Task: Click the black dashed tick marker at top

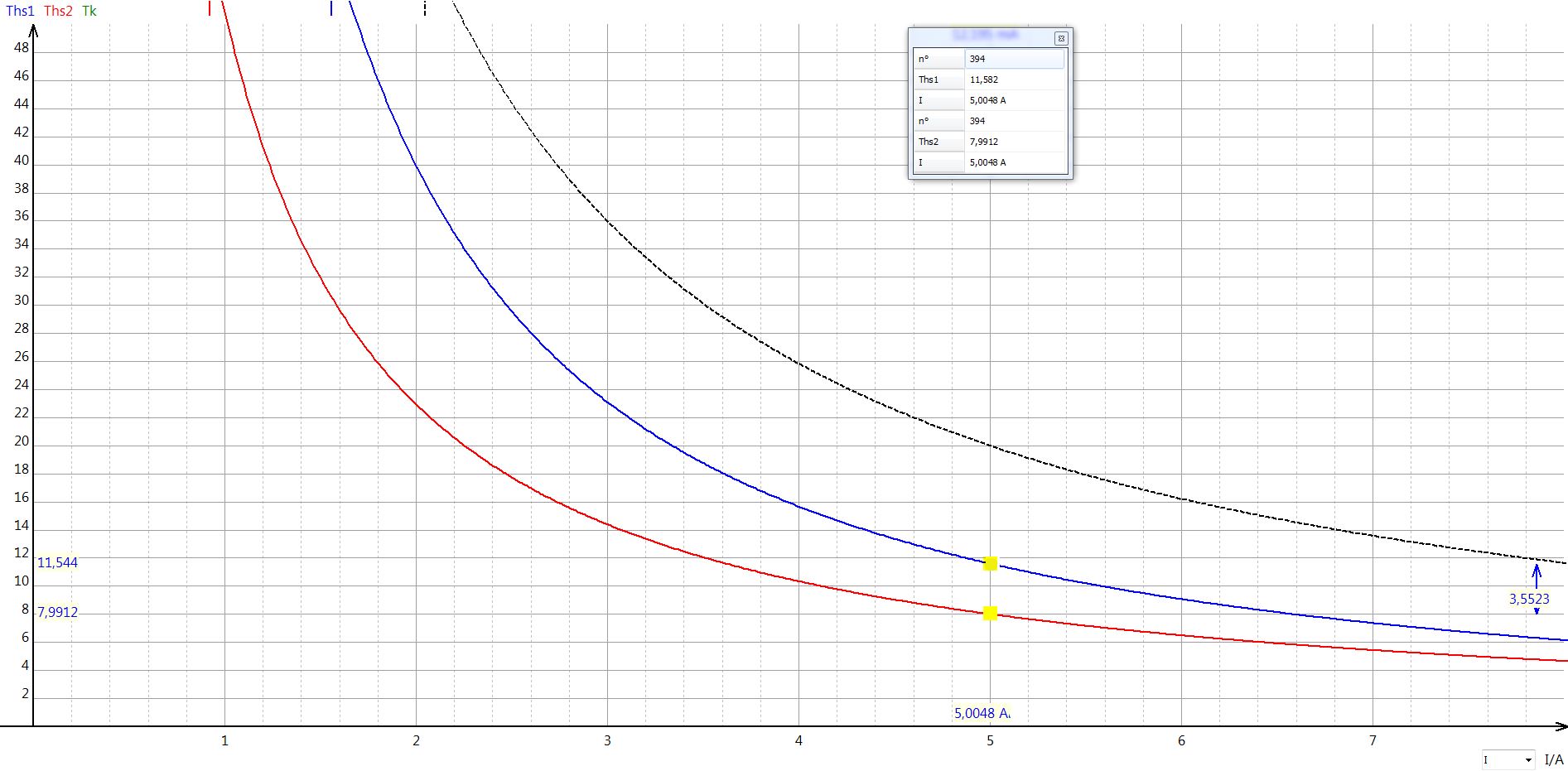Action: click(425, 8)
